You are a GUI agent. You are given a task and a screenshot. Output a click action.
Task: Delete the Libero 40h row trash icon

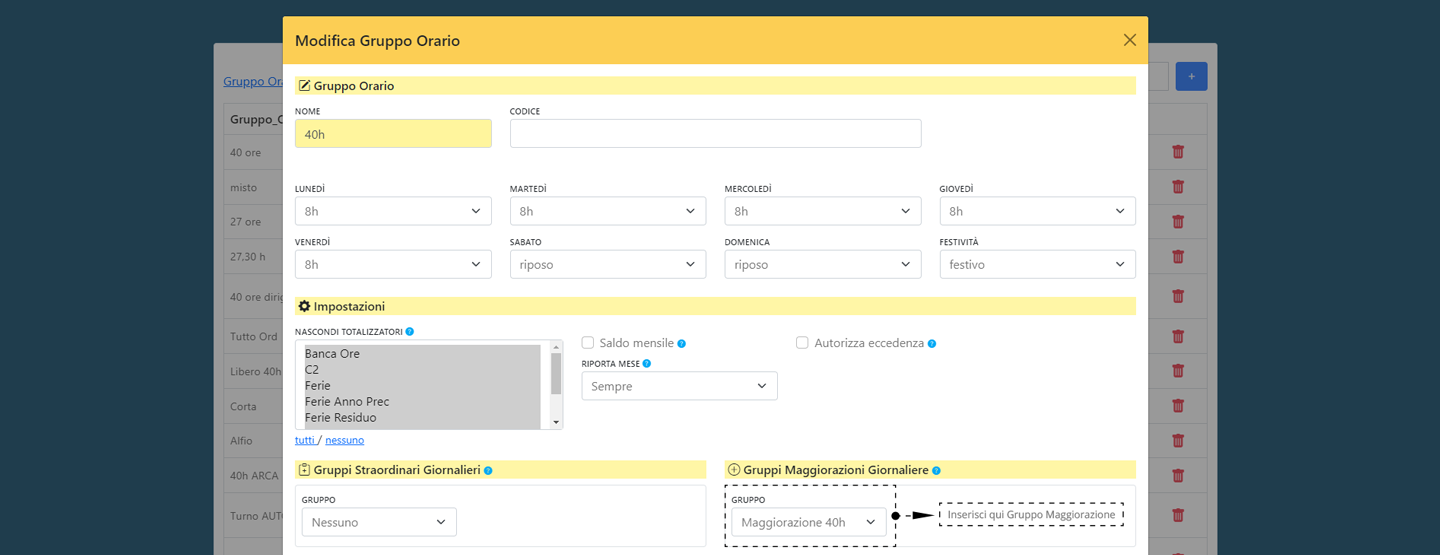tap(1178, 371)
